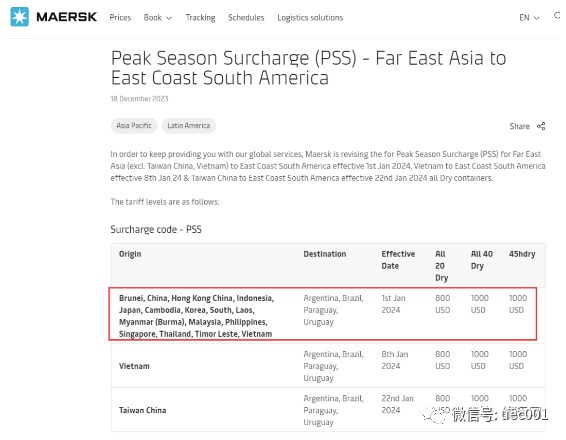Click the 'Effective Date' column header

pyautogui.click(x=398, y=260)
